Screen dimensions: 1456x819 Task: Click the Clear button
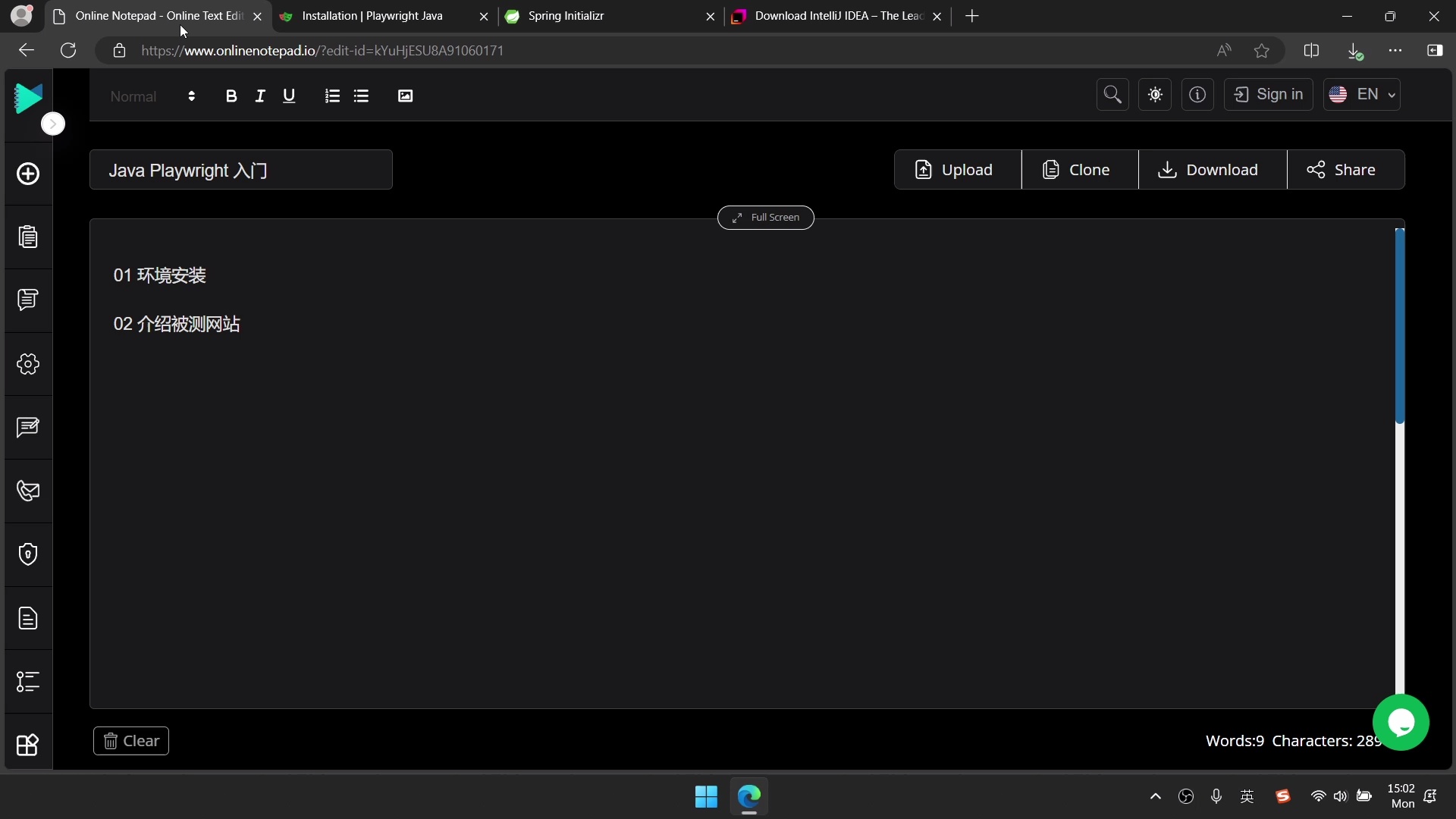tap(131, 741)
